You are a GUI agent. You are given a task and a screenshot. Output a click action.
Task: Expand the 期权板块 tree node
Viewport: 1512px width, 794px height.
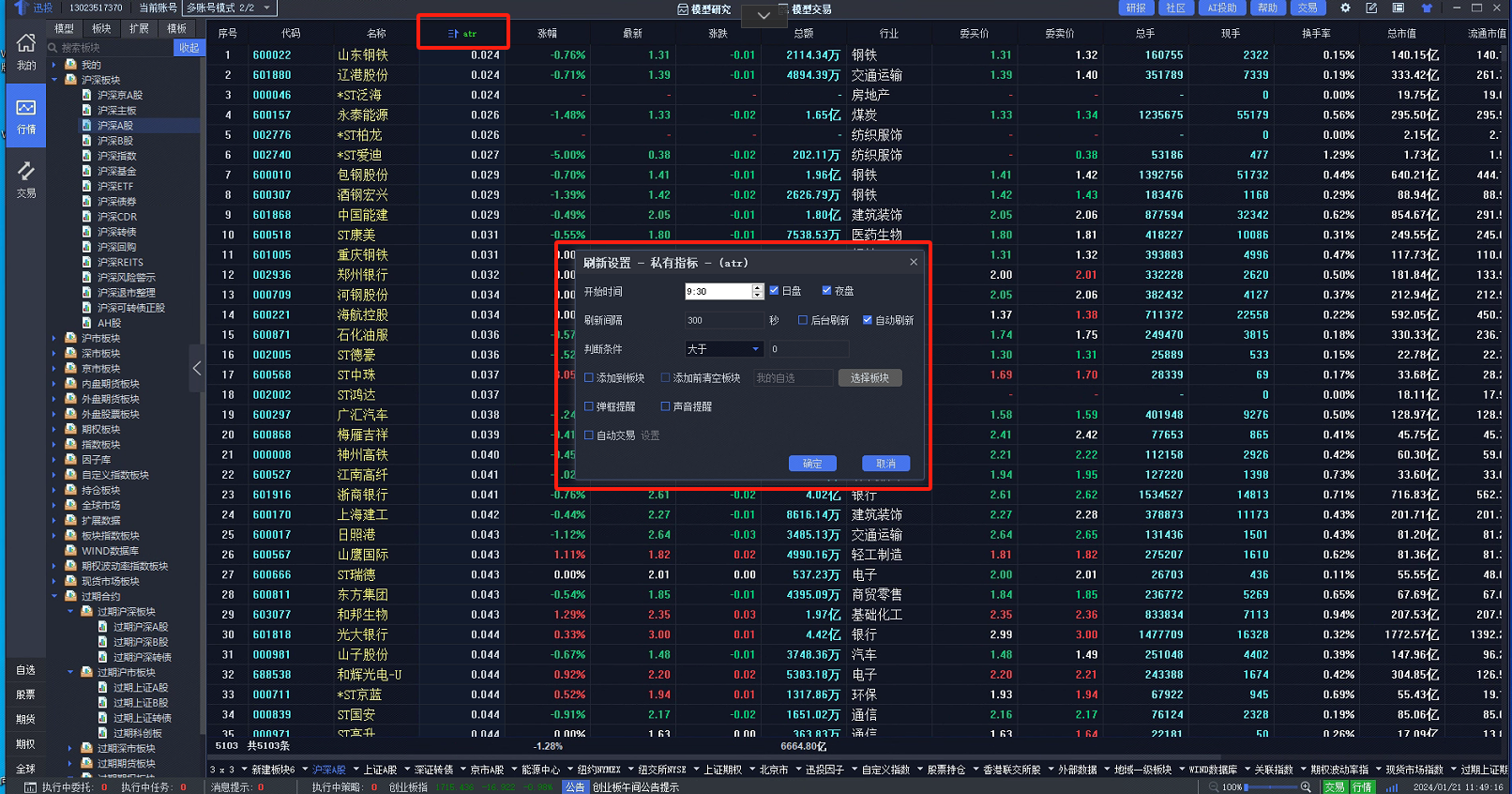tap(54, 430)
